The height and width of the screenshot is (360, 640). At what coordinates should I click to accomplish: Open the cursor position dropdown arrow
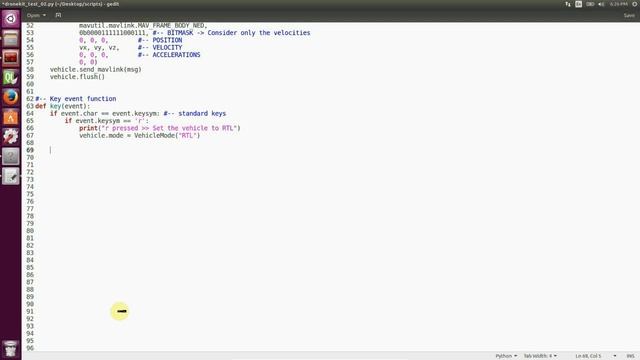point(615,356)
